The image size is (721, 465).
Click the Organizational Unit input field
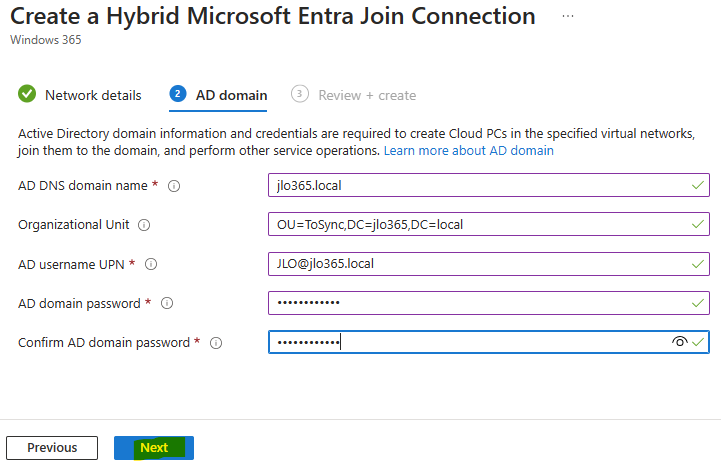click(489, 224)
